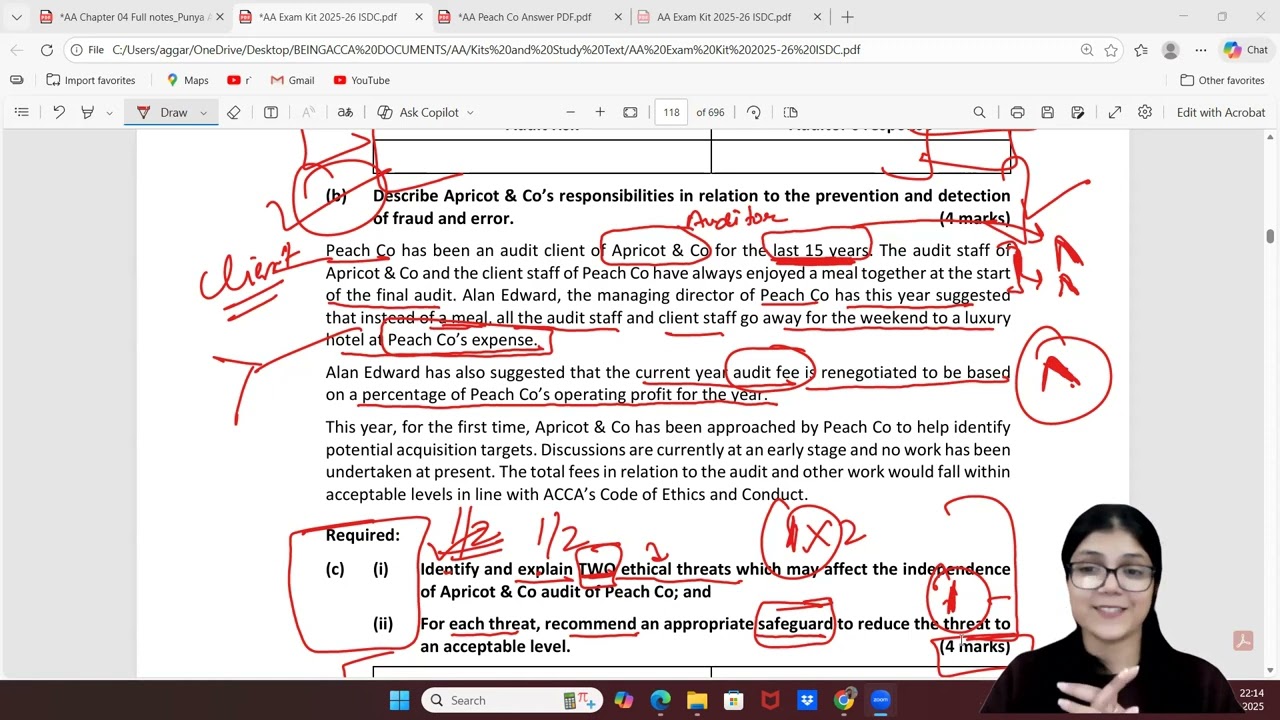Open Find in PDF search icon

point(979,112)
